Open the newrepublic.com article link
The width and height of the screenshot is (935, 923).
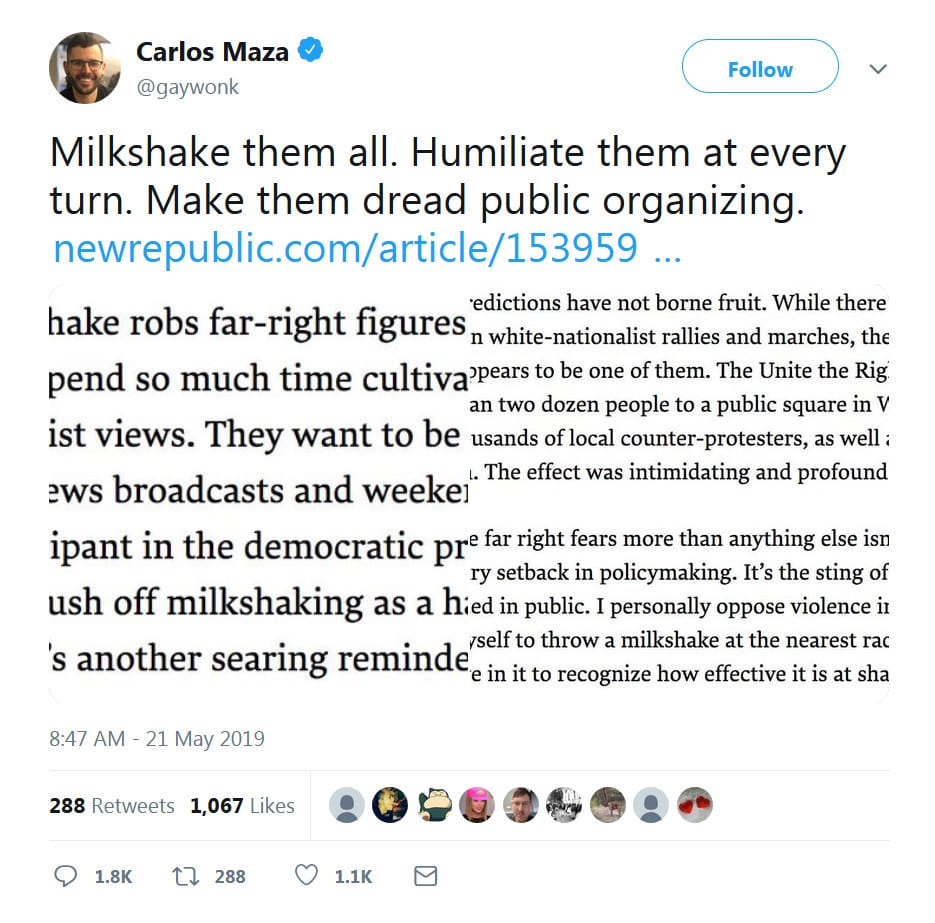click(x=365, y=248)
